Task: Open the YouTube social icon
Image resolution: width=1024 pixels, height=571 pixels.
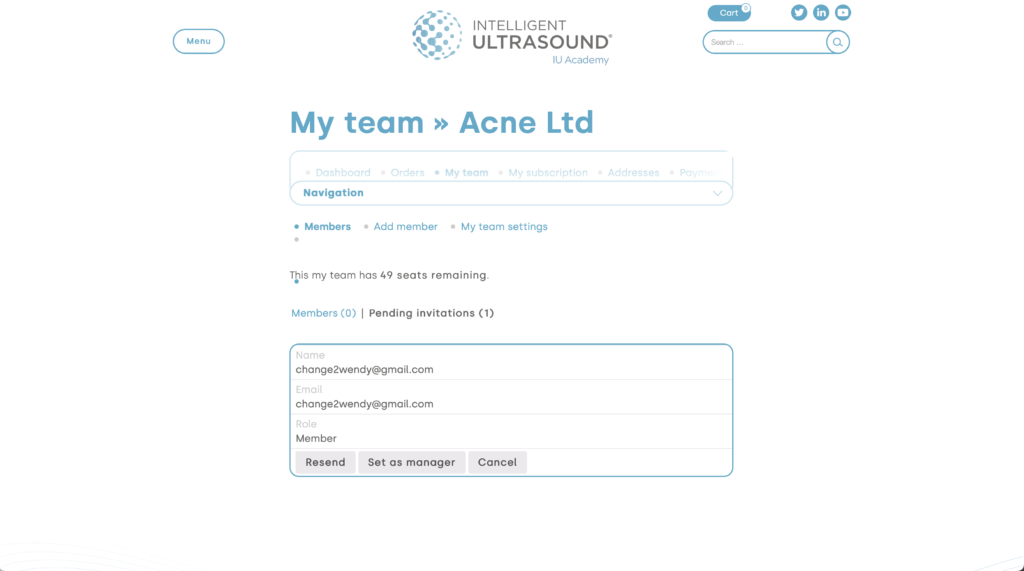Action: click(x=843, y=13)
